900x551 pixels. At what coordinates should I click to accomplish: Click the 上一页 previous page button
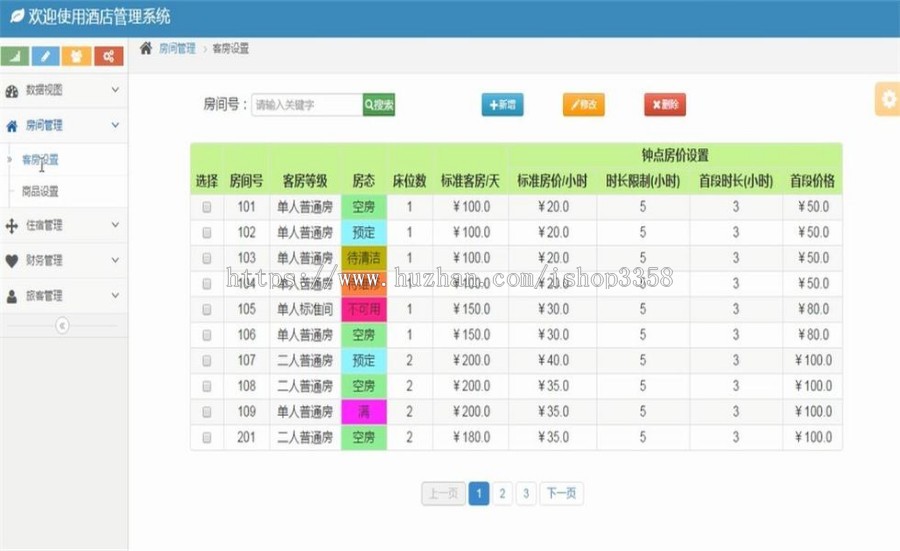tap(443, 494)
